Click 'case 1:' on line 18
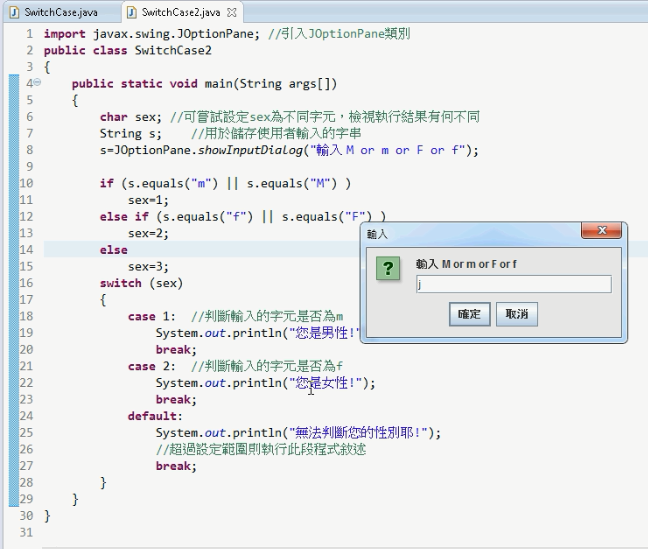The image size is (648, 549). pyautogui.click(x=152, y=316)
